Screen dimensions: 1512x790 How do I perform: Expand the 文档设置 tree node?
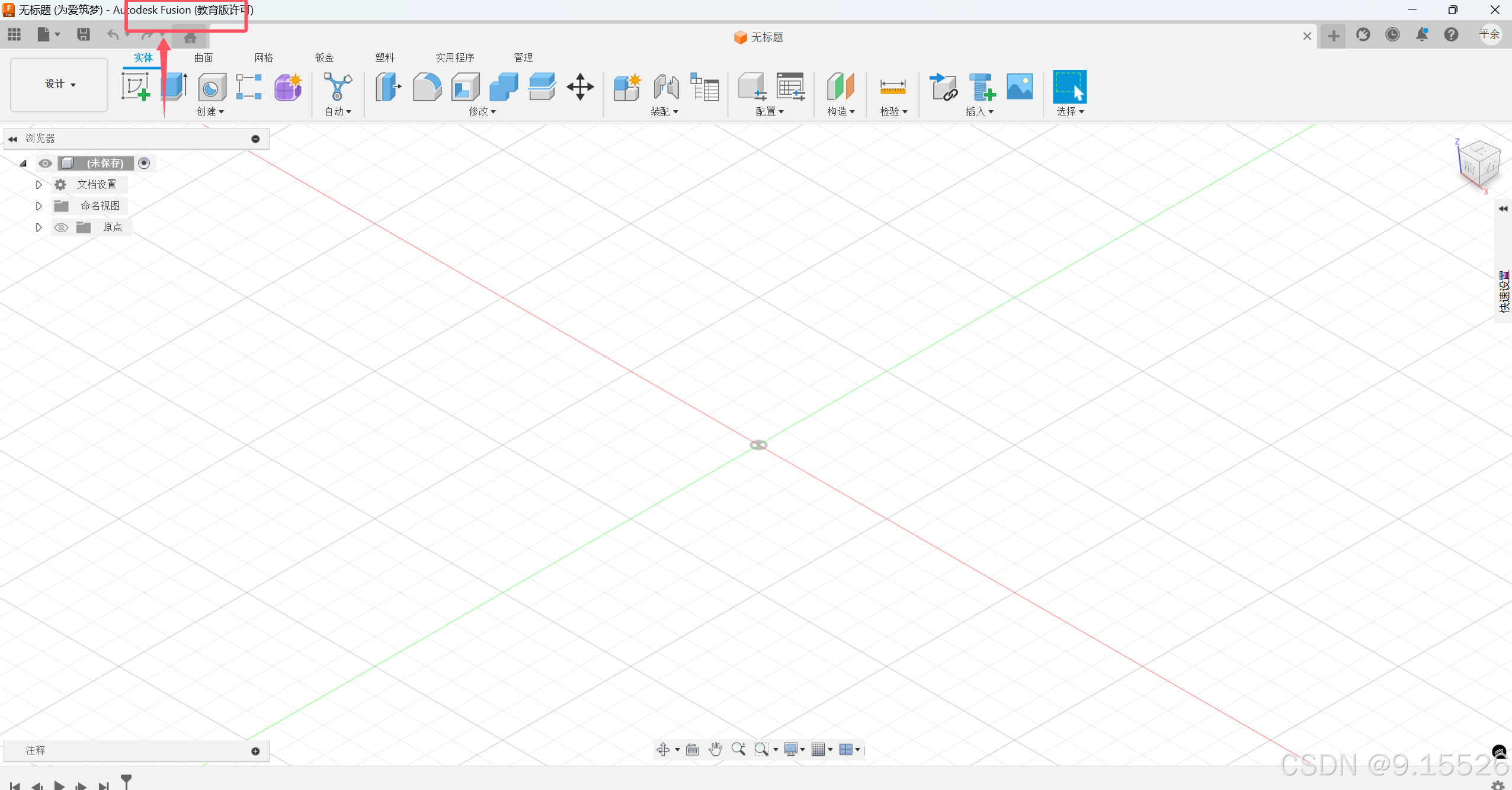(39, 185)
